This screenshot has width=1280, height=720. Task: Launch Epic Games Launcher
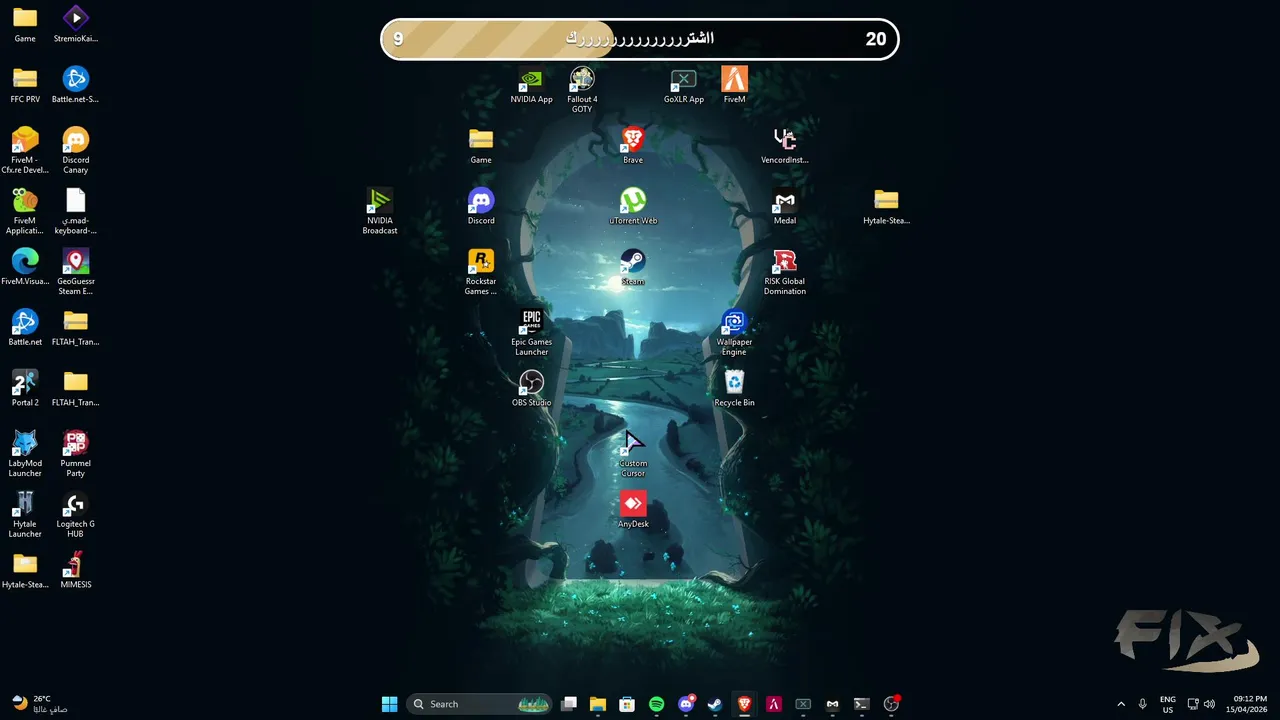[x=531, y=333]
